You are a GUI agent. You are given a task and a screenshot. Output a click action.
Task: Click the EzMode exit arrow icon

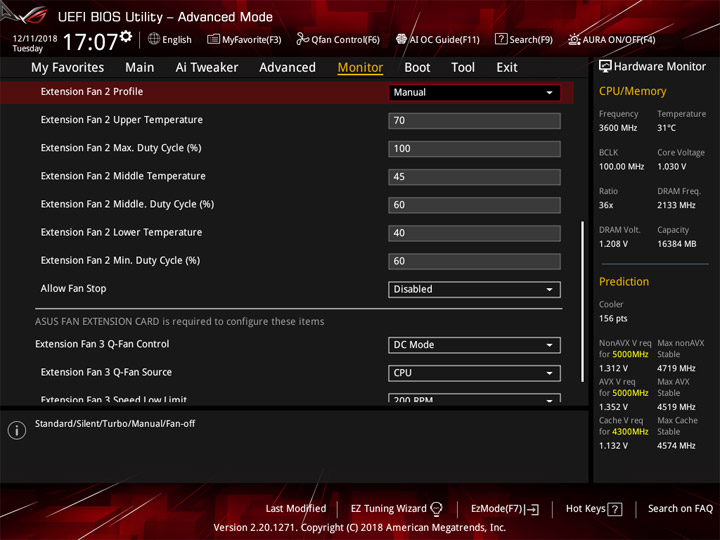click(x=533, y=509)
